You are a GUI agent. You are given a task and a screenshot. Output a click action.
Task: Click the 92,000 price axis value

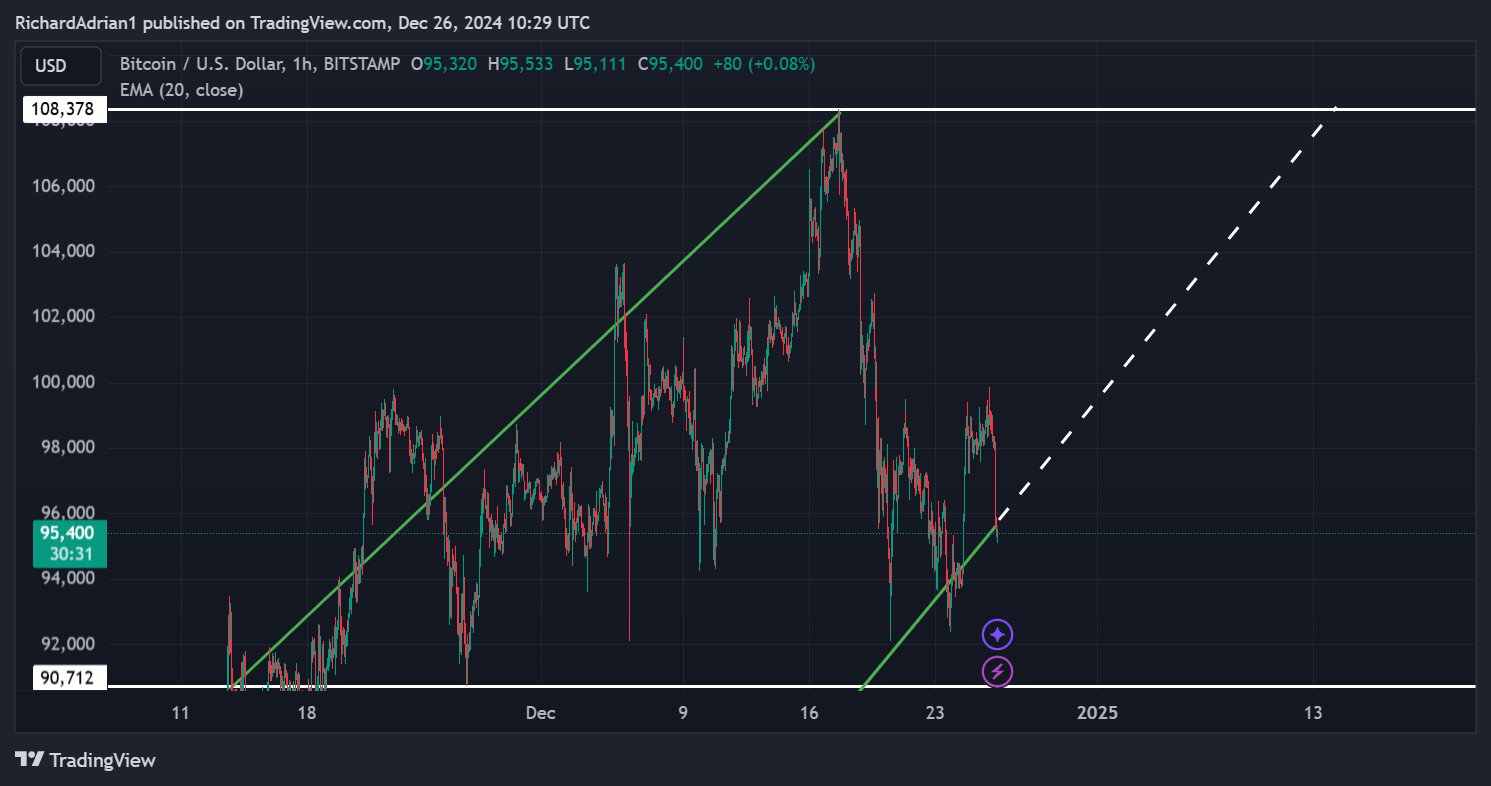point(67,643)
